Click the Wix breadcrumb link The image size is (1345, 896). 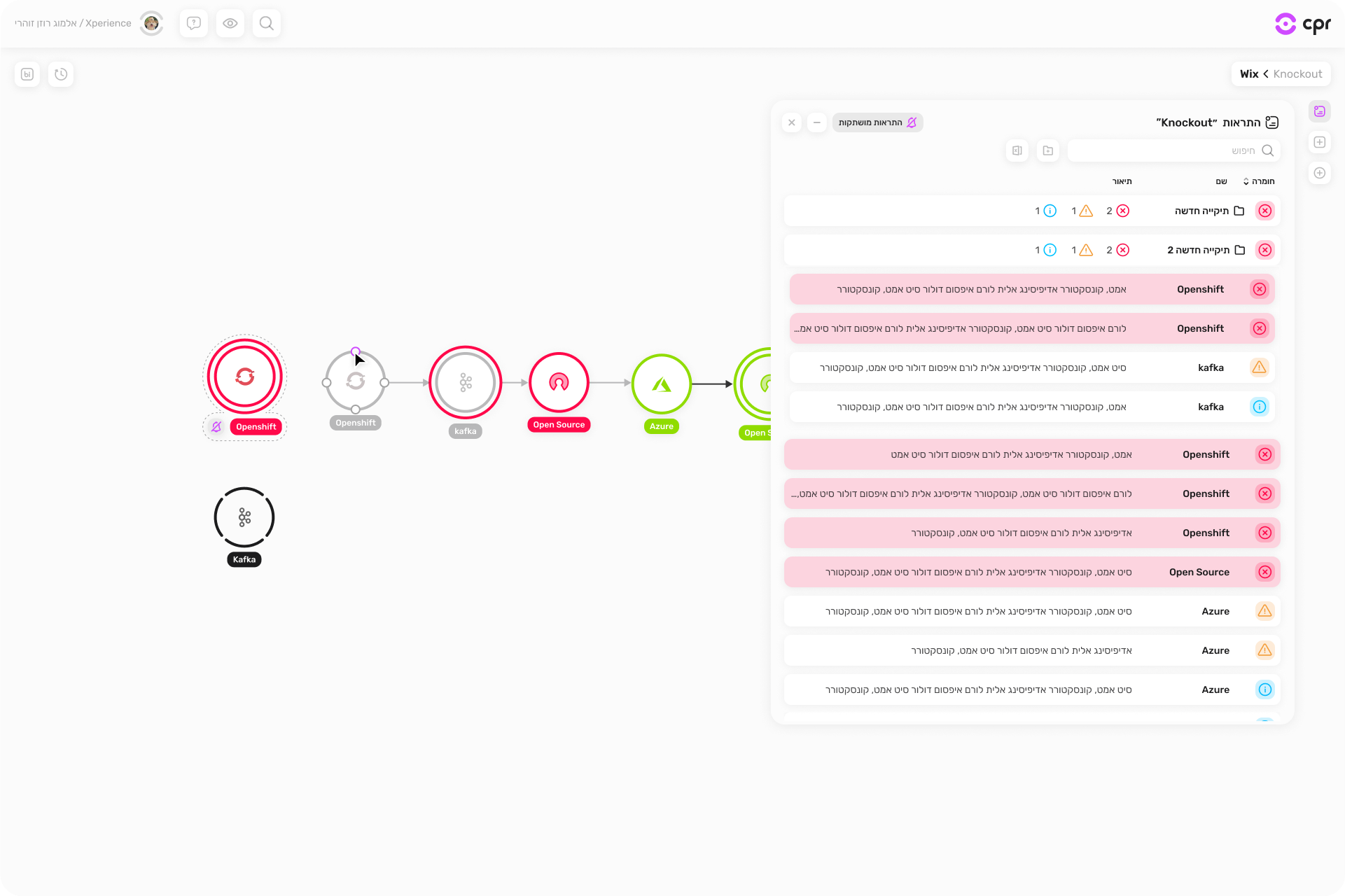[x=1248, y=74]
